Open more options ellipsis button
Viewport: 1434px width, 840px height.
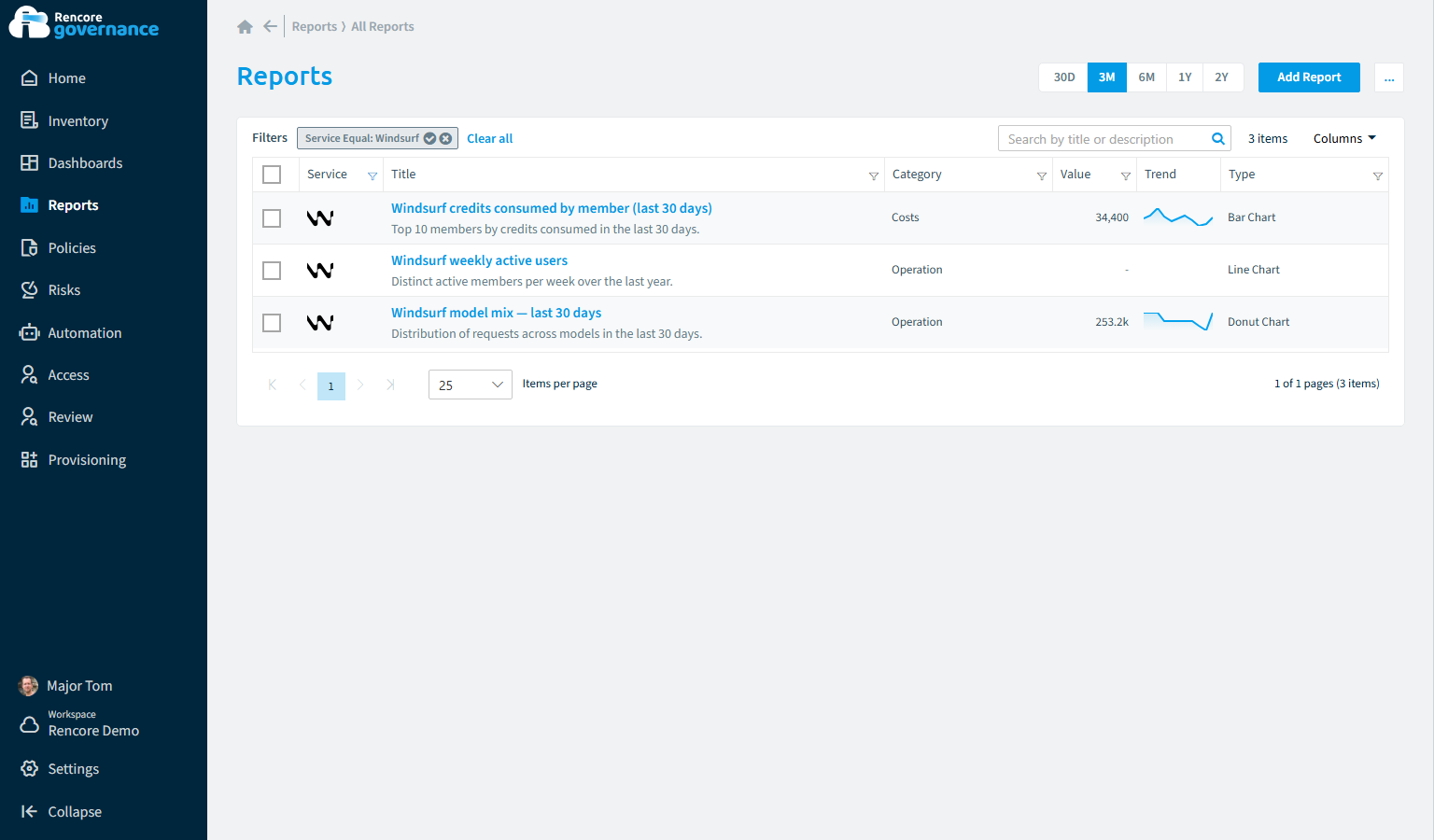pyautogui.click(x=1389, y=77)
